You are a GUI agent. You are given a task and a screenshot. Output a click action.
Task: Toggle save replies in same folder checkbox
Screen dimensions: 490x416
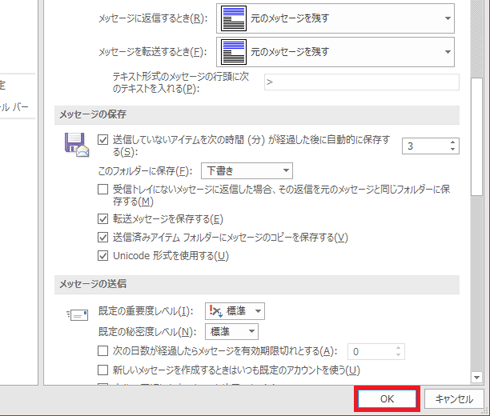[x=103, y=189]
